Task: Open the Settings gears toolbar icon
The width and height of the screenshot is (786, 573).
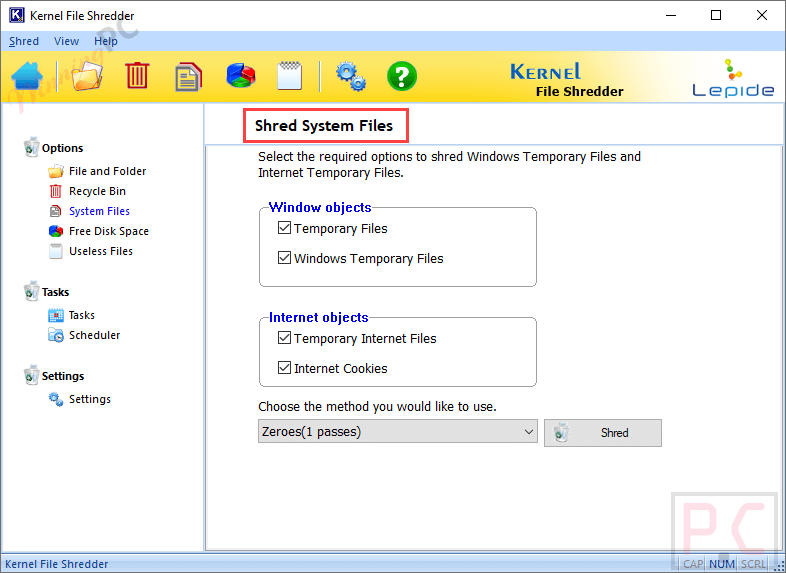Action: [350, 76]
